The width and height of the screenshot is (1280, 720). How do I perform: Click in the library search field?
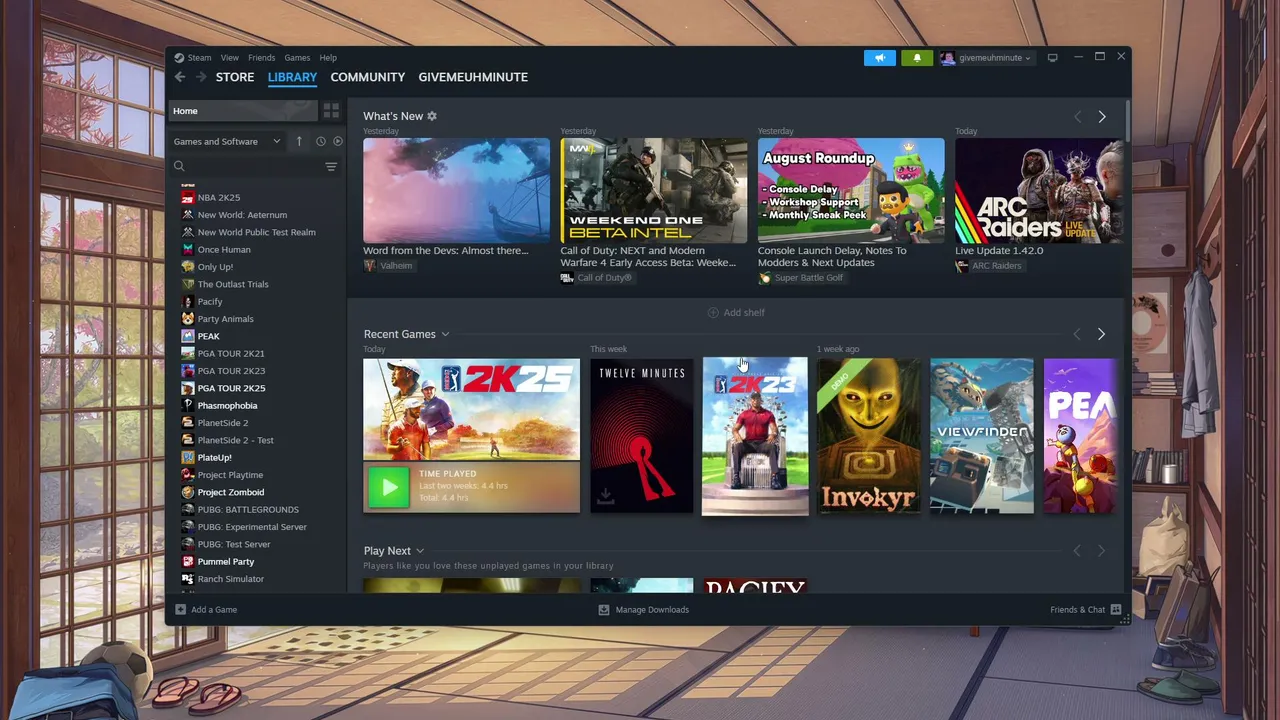pos(255,167)
